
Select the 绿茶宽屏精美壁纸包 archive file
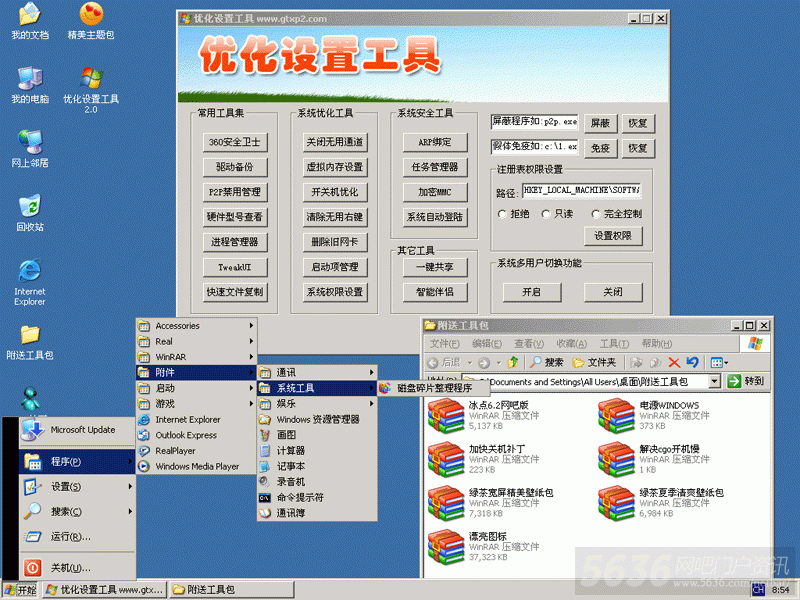click(491, 503)
